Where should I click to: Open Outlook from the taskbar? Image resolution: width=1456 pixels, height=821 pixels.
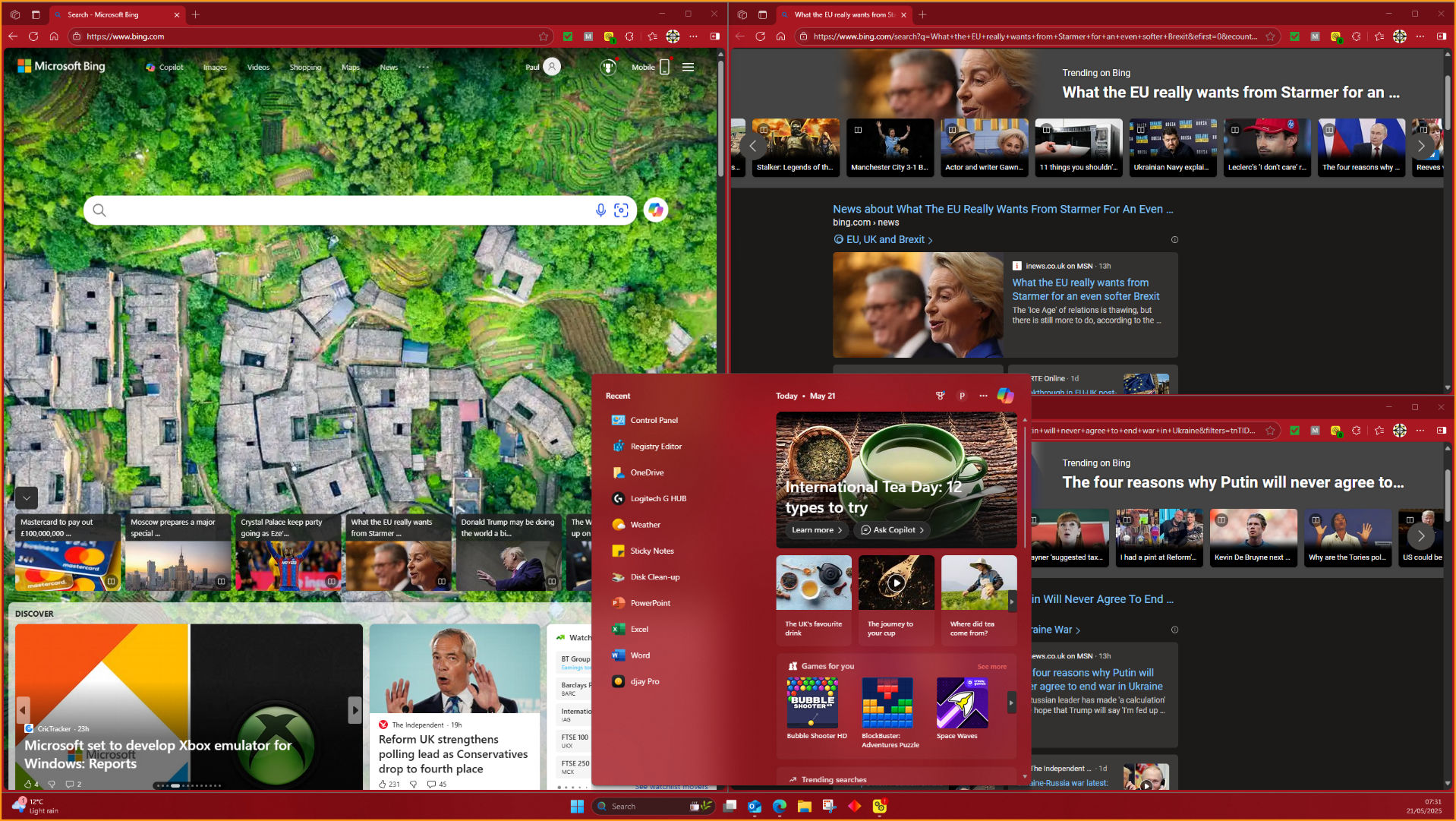(755, 807)
